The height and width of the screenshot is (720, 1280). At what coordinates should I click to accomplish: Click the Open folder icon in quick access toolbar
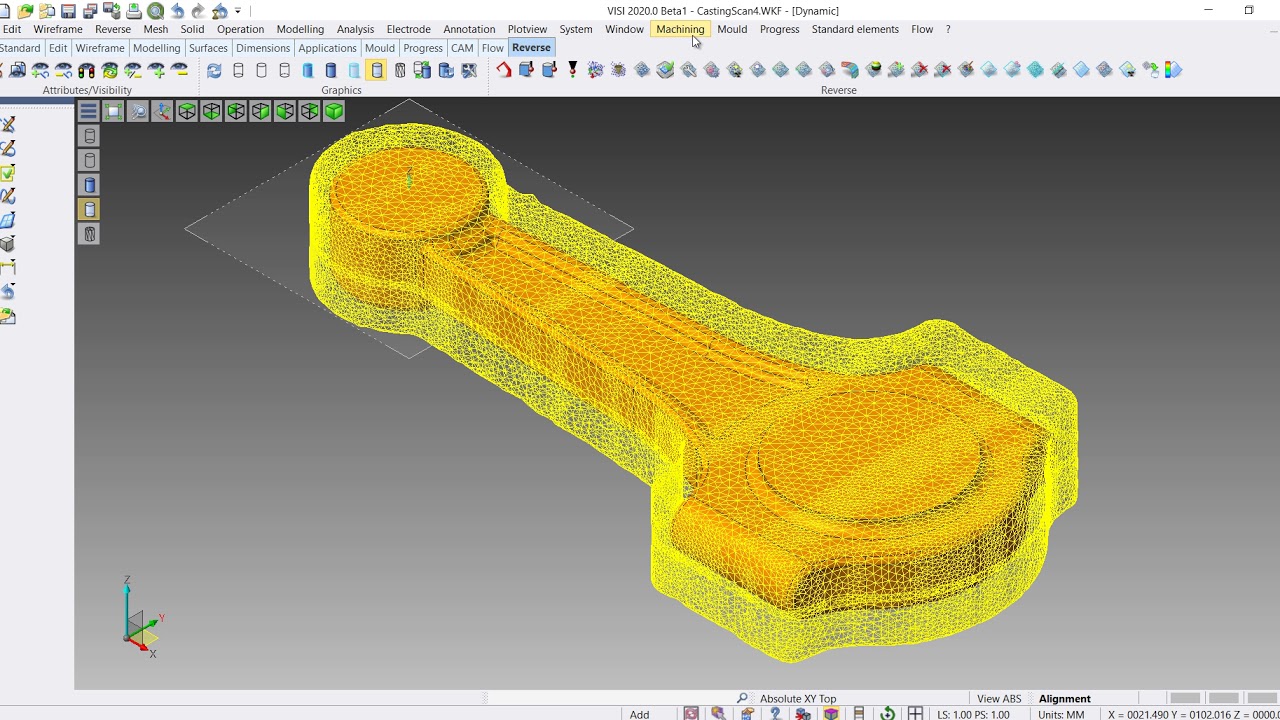click(26, 11)
